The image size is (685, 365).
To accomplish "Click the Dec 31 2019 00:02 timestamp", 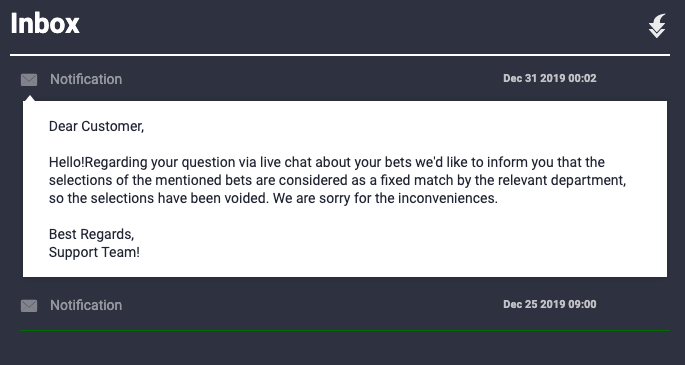I will pos(550,79).
